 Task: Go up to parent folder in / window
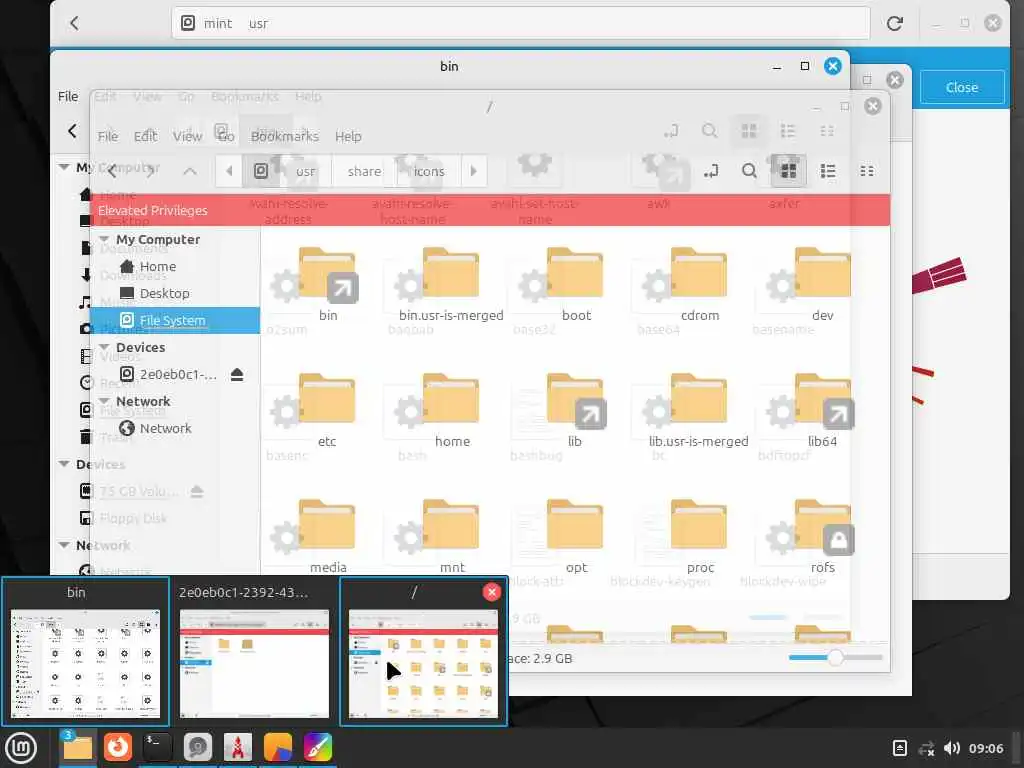[190, 171]
